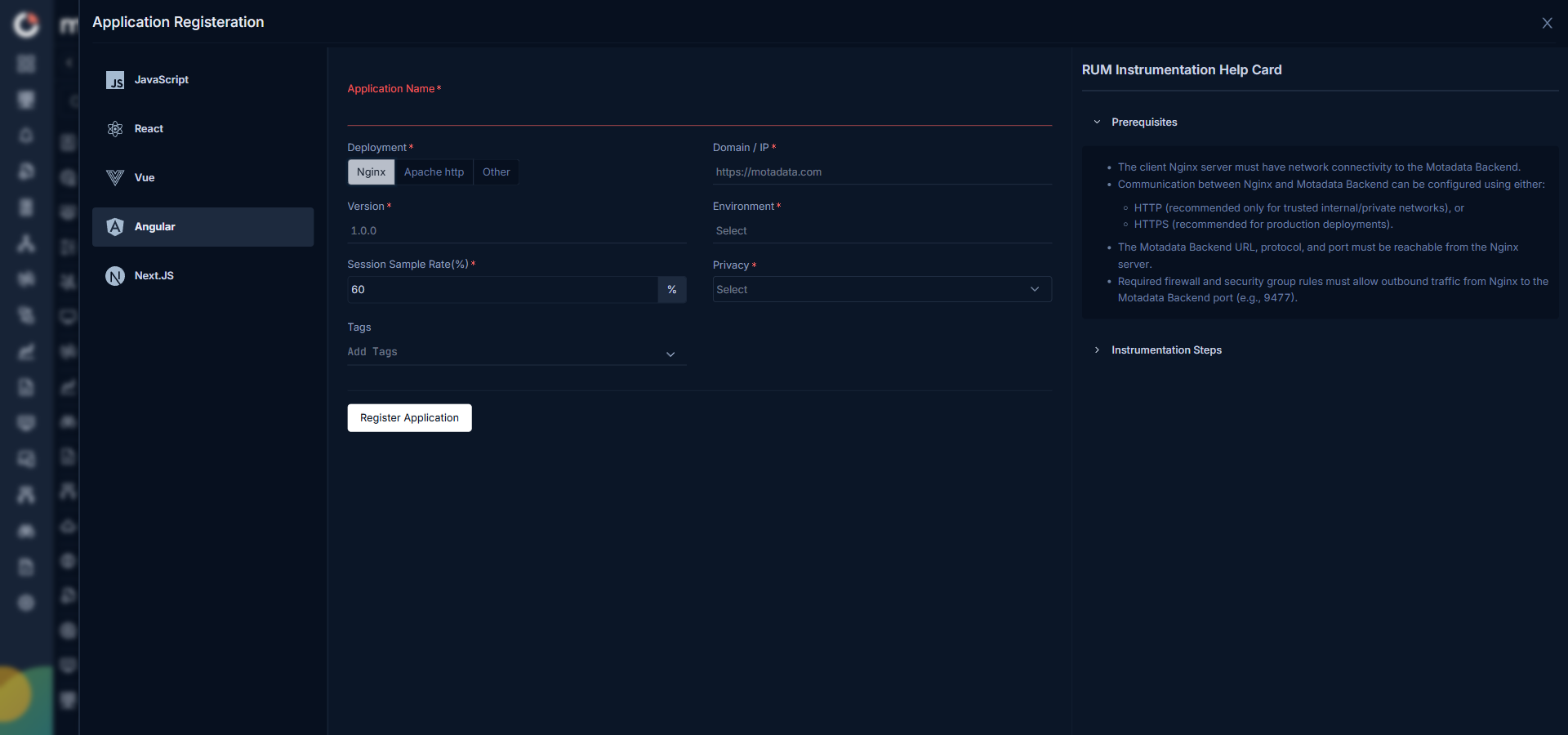Pick the Vue framework option
This screenshot has width=1568, height=735.
[x=203, y=178]
